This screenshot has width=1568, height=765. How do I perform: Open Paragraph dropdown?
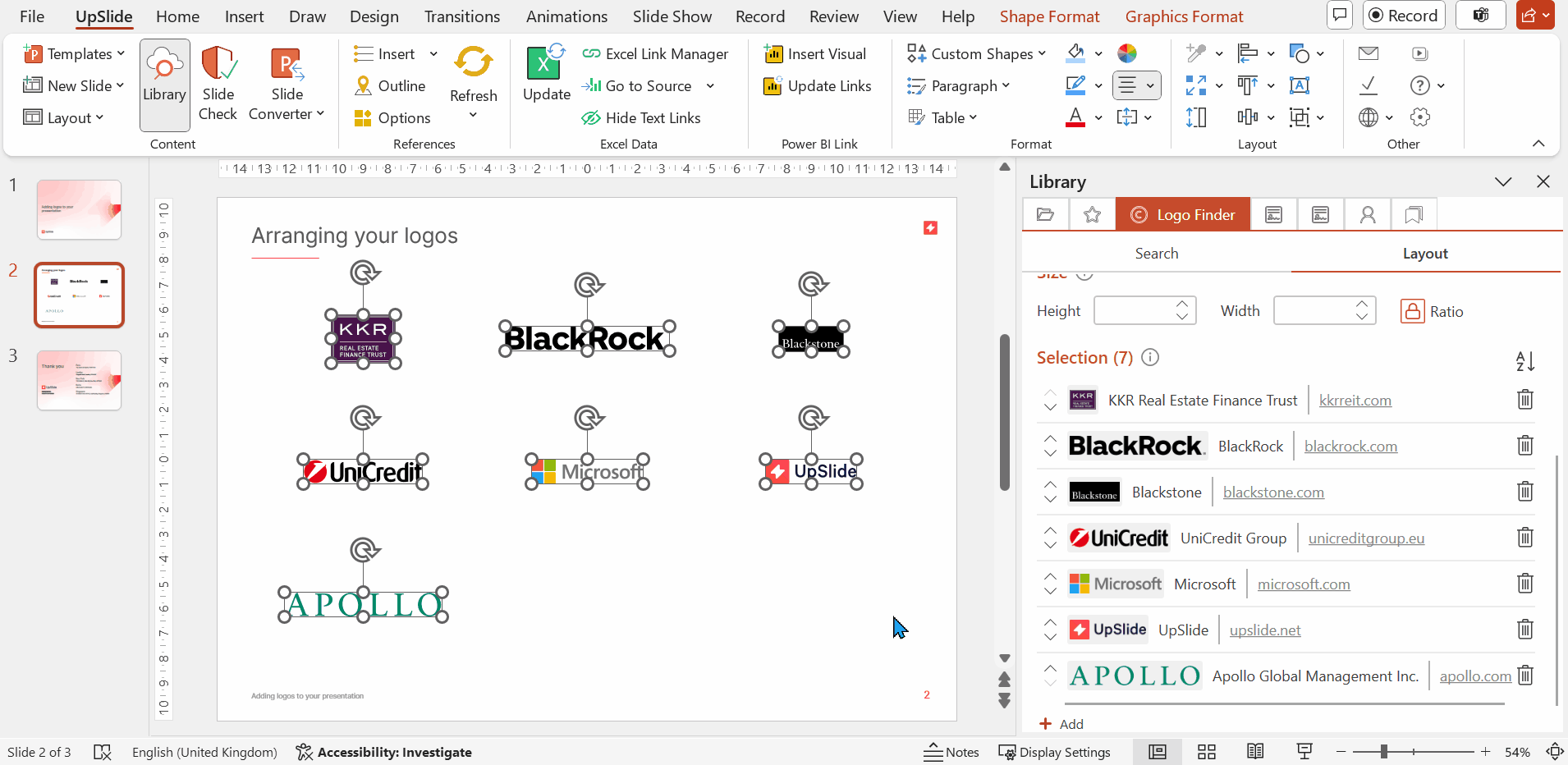tap(958, 86)
